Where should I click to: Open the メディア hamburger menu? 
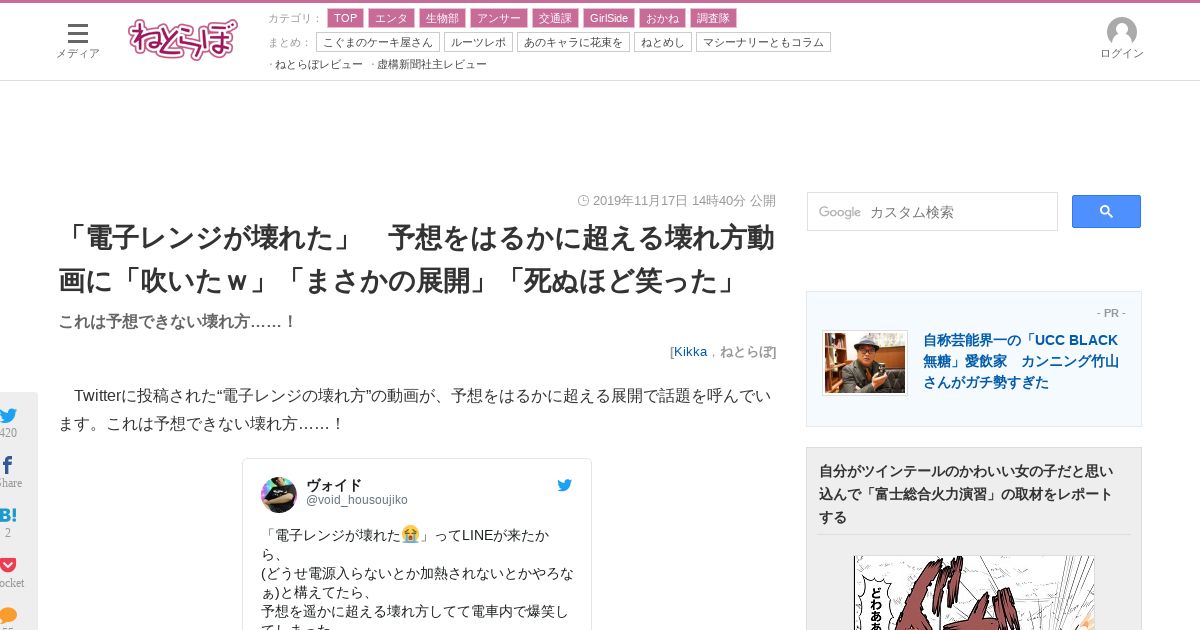coord(77,40)
